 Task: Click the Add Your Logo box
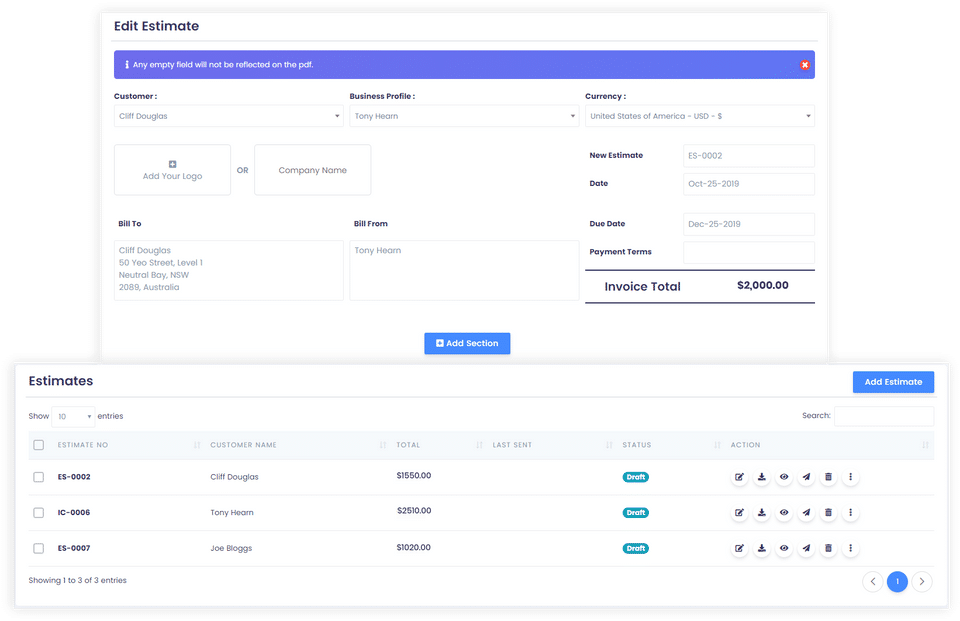(172, 170)
